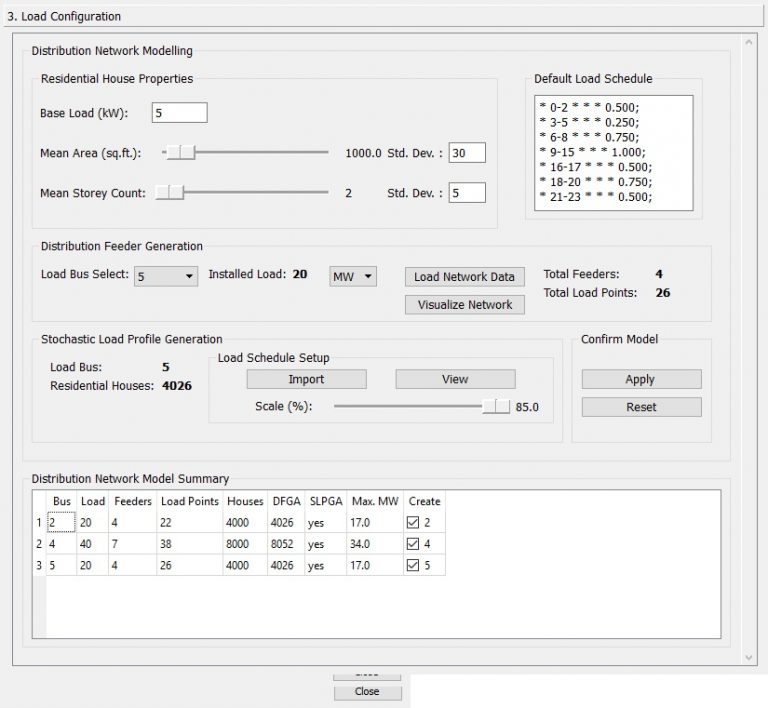768x708 pixels.
Task: Click the "* 9-15 * * * 1.000;" schedule line
Action: (x=592, y=152)
